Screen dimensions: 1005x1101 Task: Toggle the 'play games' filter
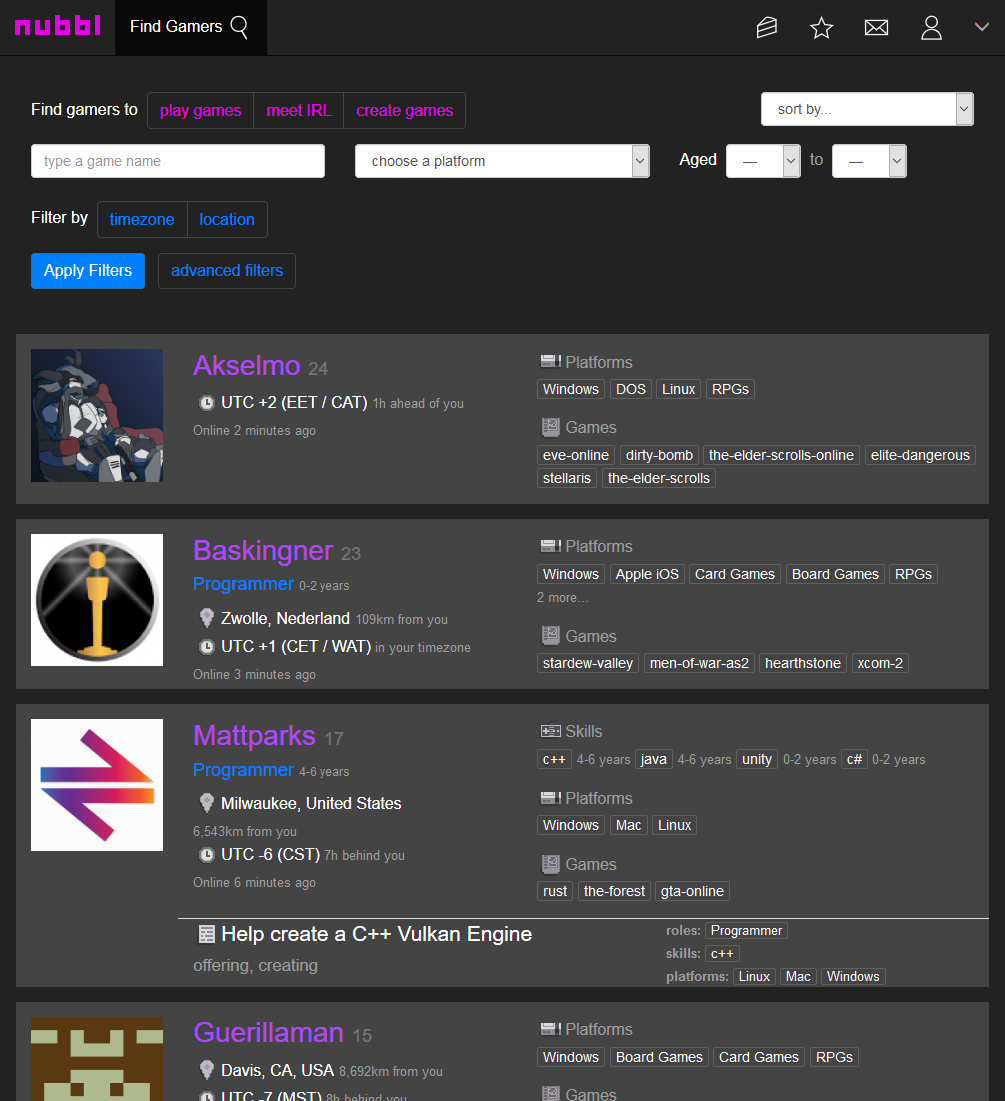pos(200,110)
